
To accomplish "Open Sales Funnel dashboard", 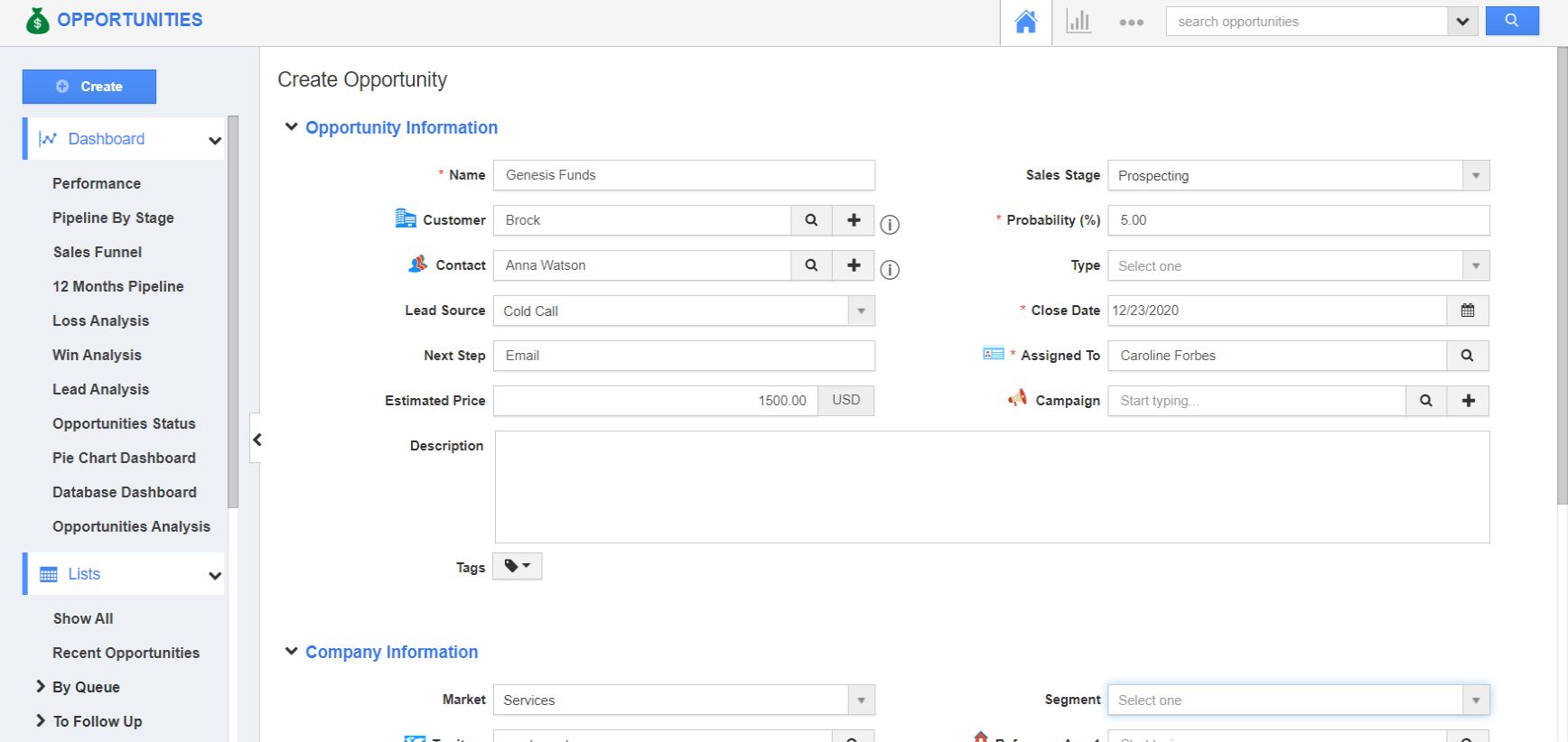I will pos(98,252).
